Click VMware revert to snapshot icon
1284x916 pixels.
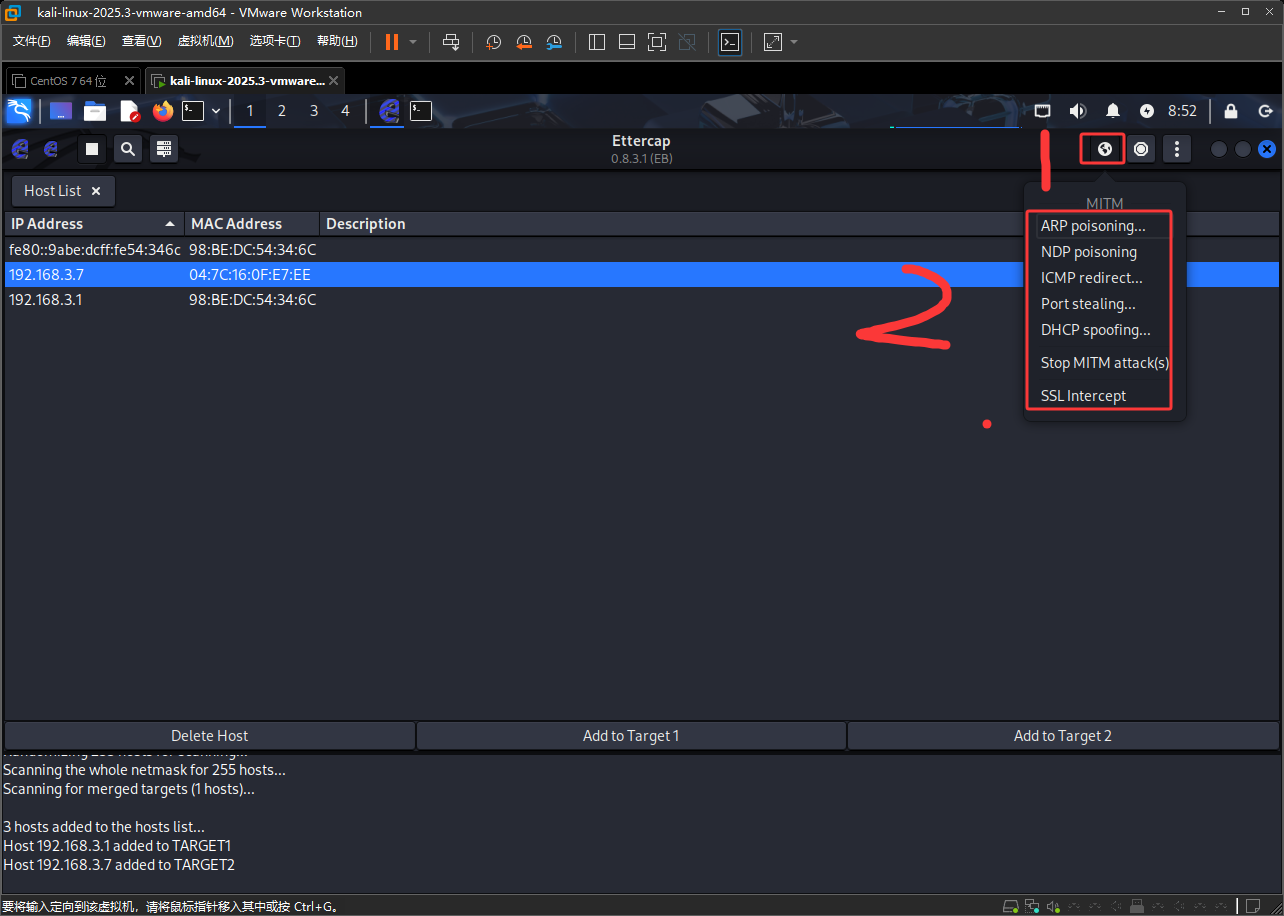click(524, 42)
